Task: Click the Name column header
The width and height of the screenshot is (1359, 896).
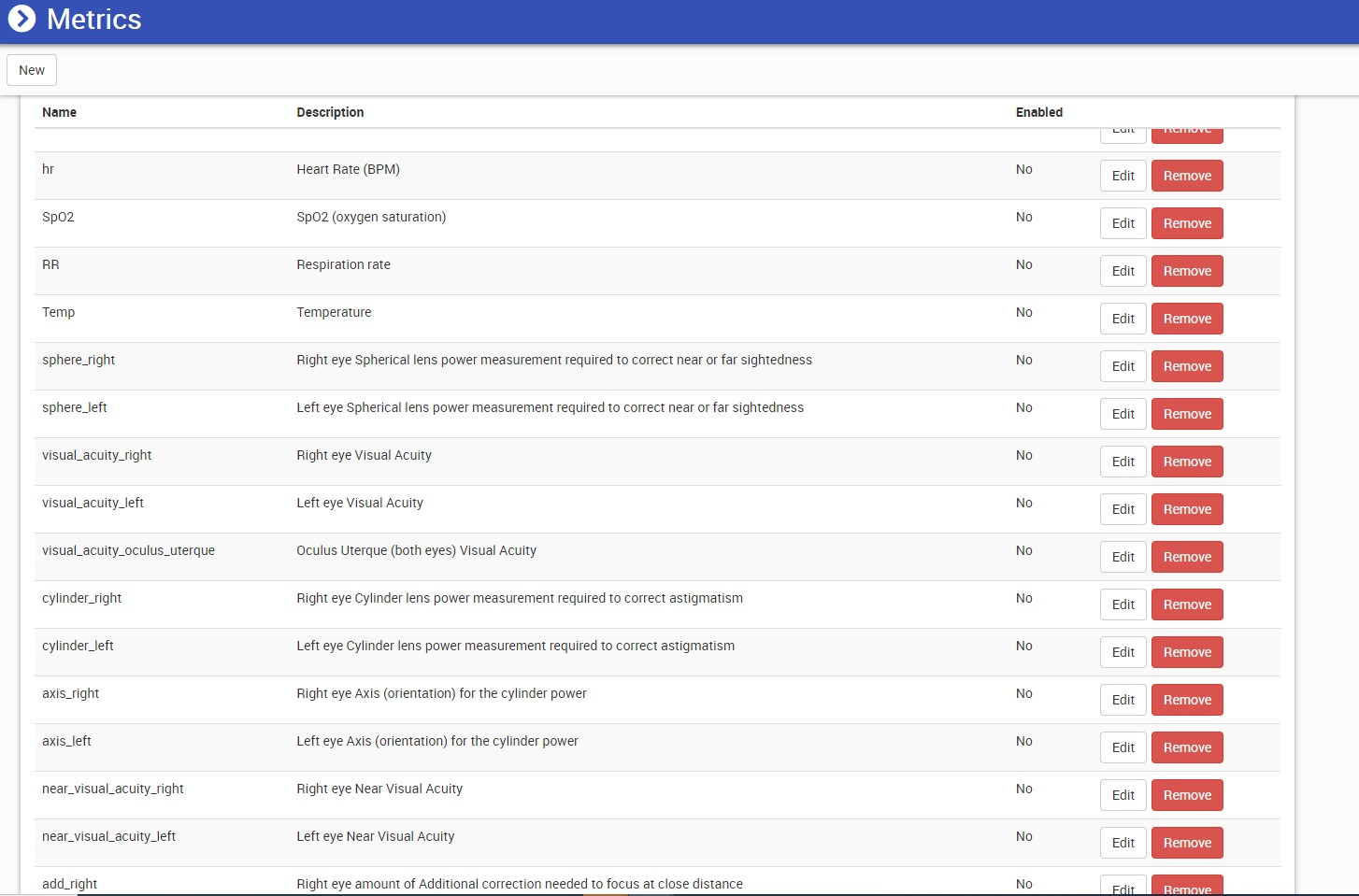Action: pos(59,112)
